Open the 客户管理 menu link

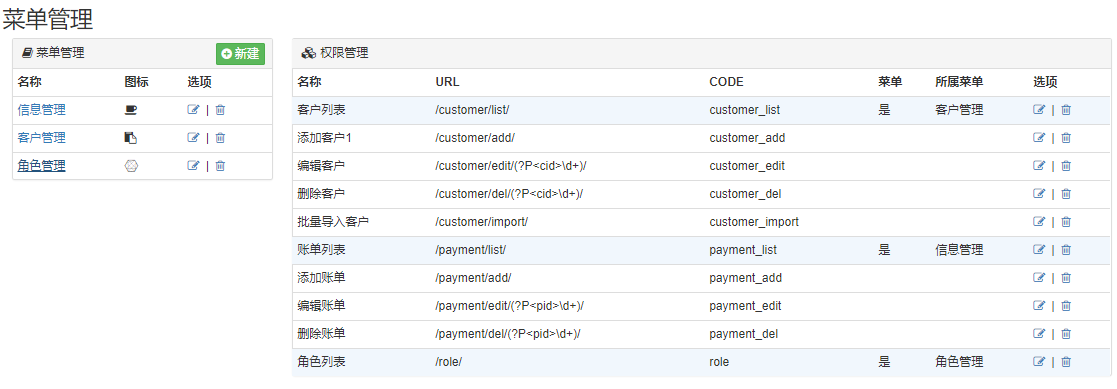(x=42, y=138)
